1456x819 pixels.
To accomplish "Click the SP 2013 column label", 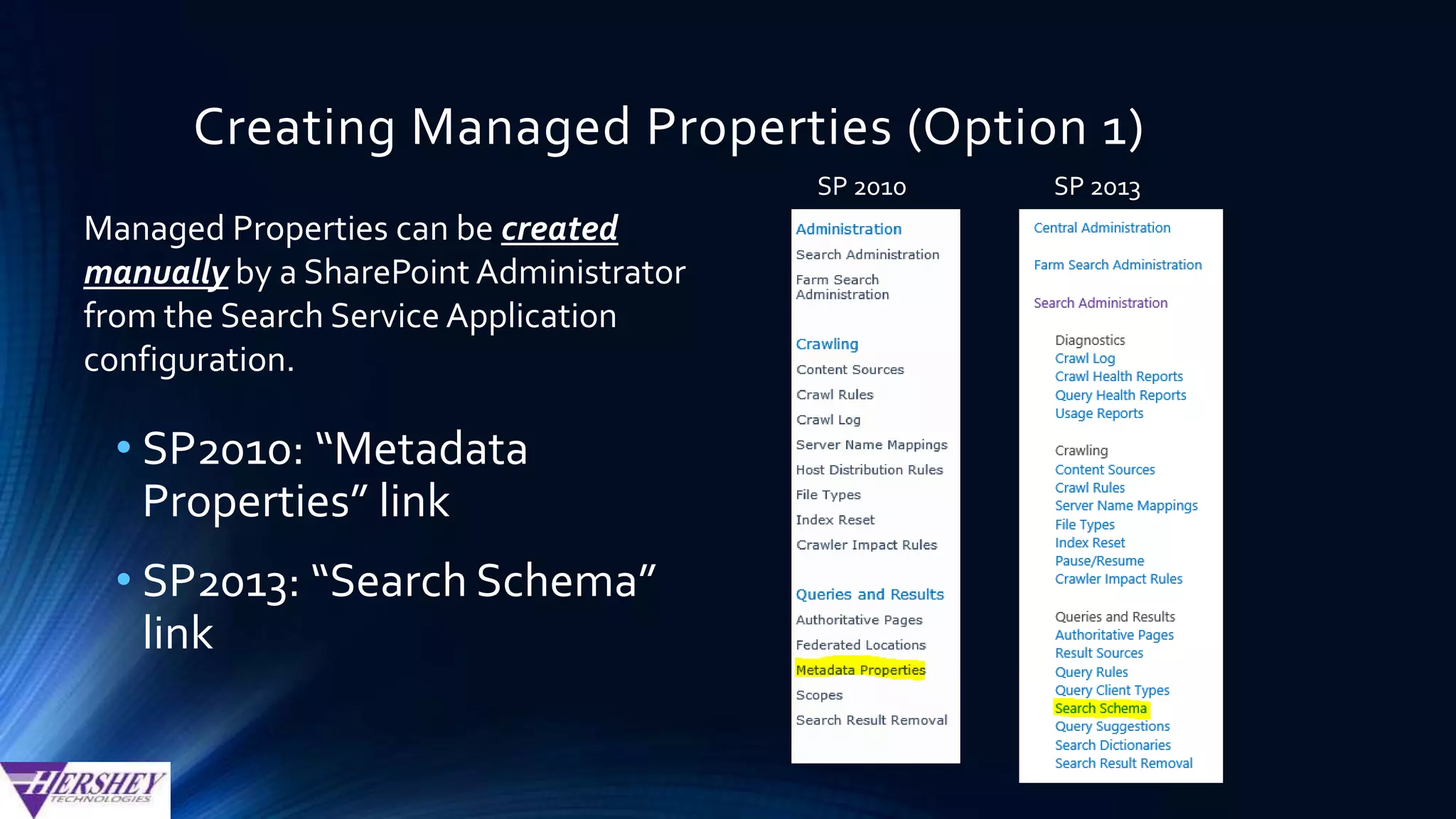I will tap(1097, 187).
